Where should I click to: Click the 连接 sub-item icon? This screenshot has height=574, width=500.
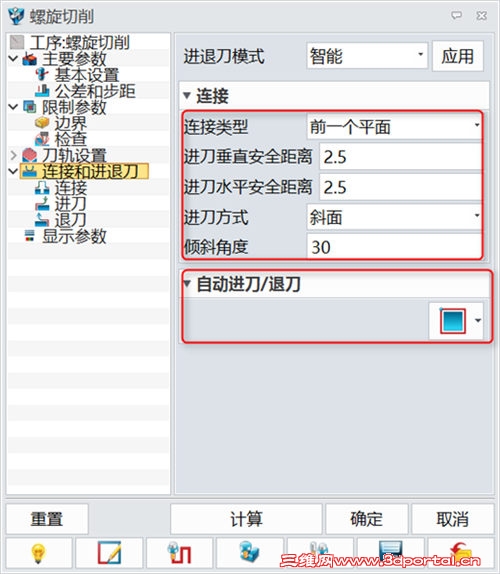[x=42, y=187]
